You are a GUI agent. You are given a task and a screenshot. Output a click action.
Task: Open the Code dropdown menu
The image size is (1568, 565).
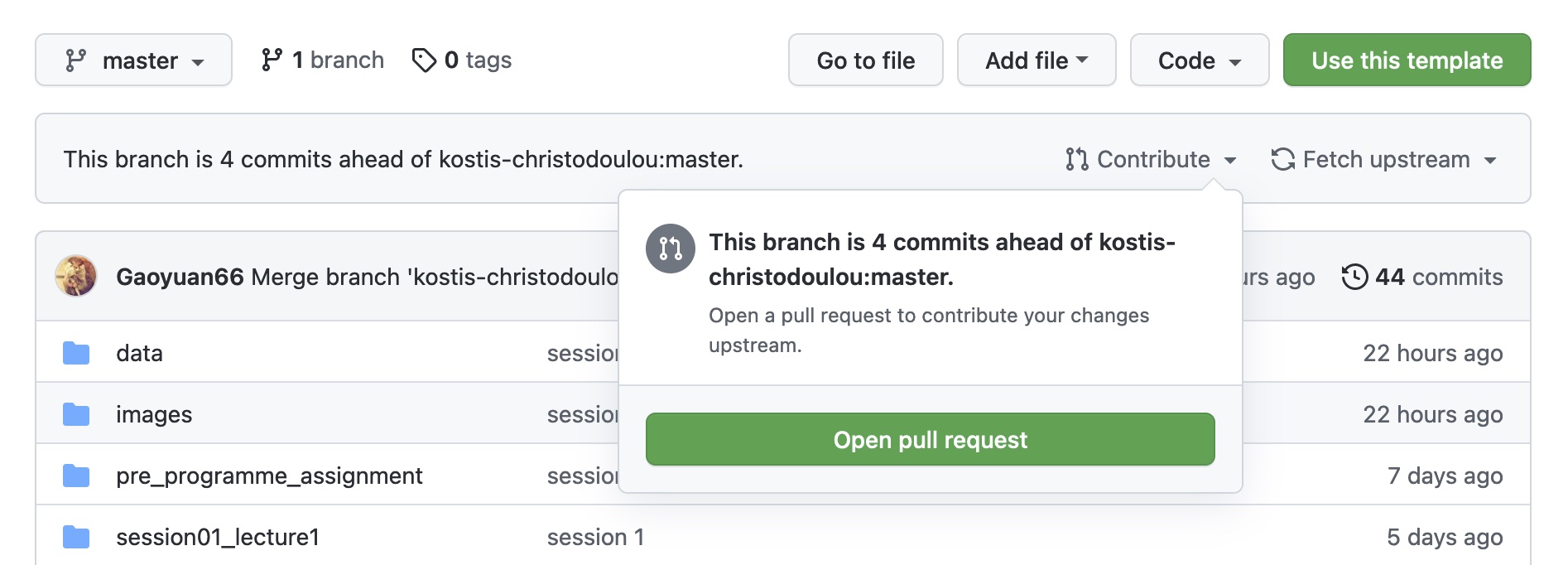1199,60
